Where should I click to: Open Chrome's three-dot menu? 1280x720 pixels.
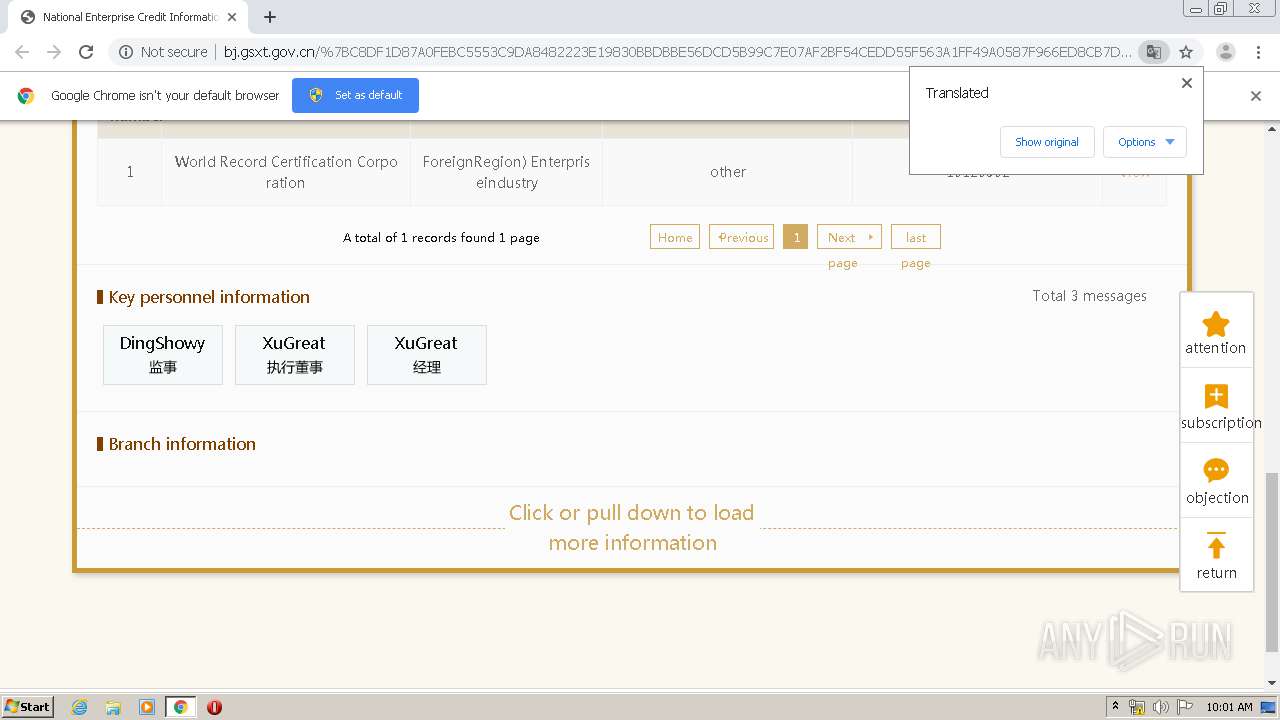point(1258,52)
